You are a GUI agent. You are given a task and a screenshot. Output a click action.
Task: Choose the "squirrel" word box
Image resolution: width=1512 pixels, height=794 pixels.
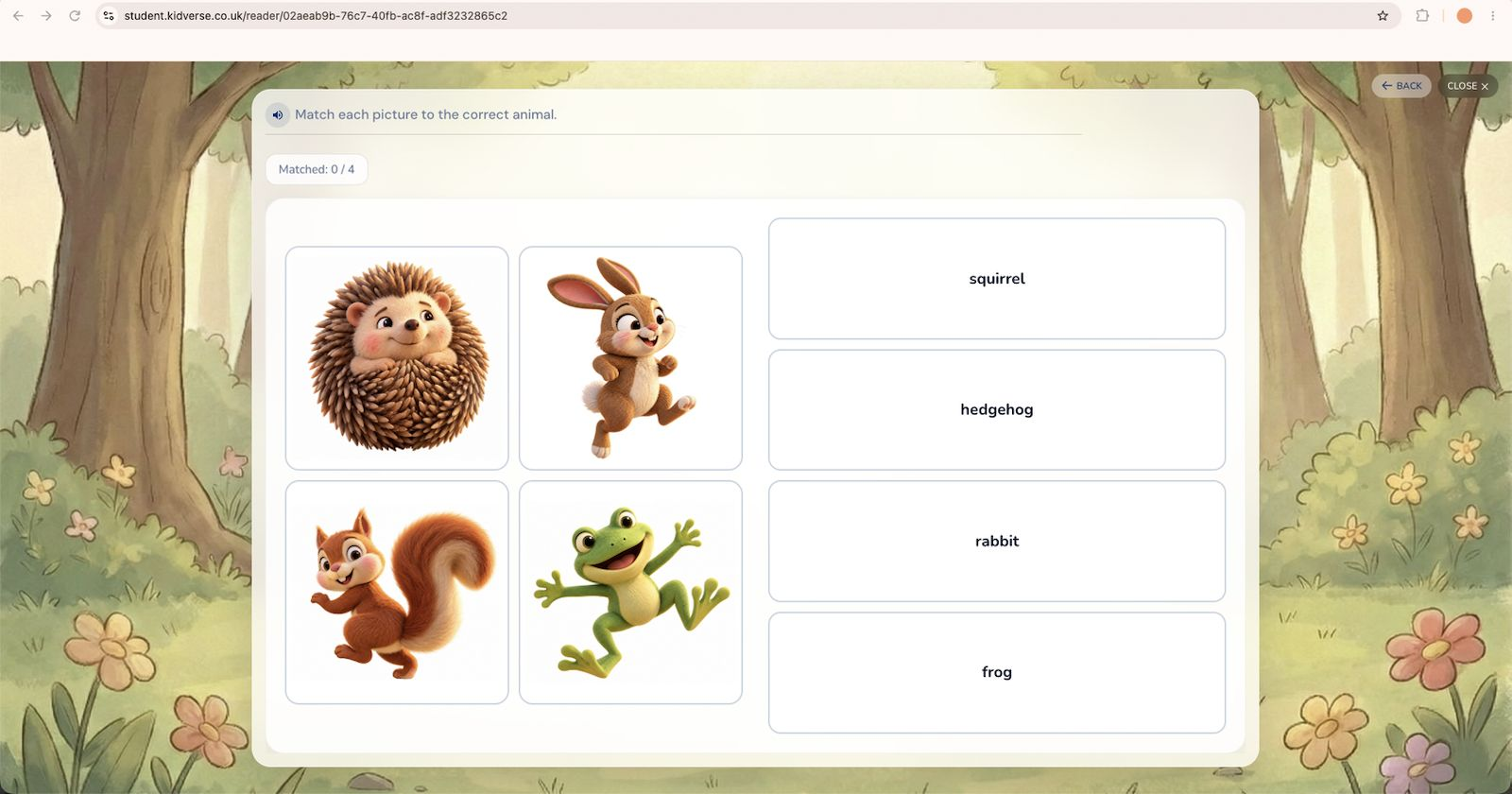[x=997, y=279]
